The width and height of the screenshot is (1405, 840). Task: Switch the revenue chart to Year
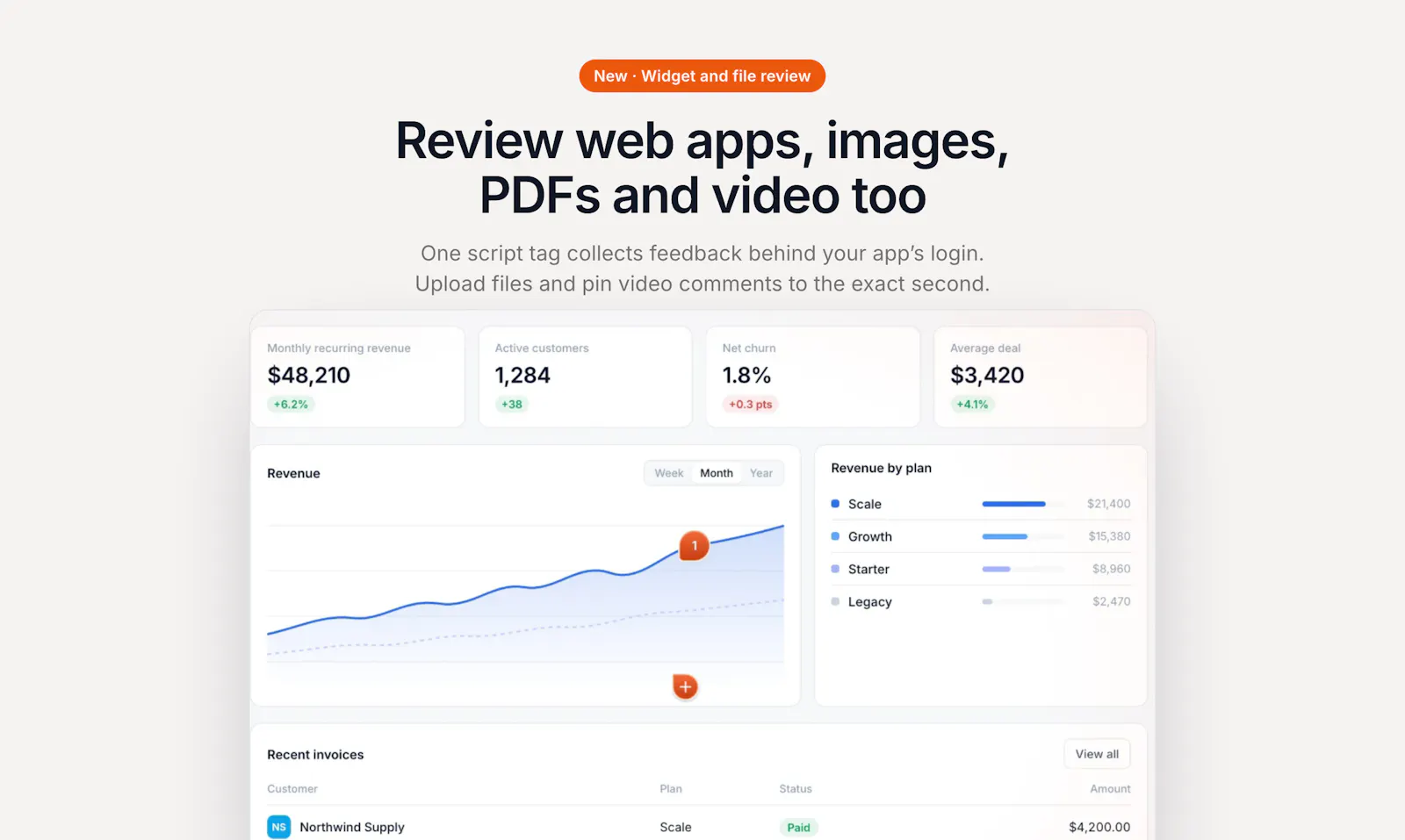[761, 473]
